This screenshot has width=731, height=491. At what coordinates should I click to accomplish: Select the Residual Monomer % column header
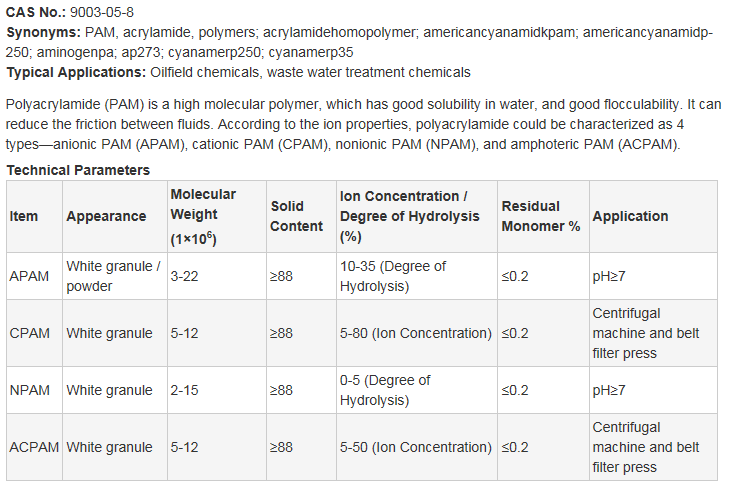pos(543,216)
